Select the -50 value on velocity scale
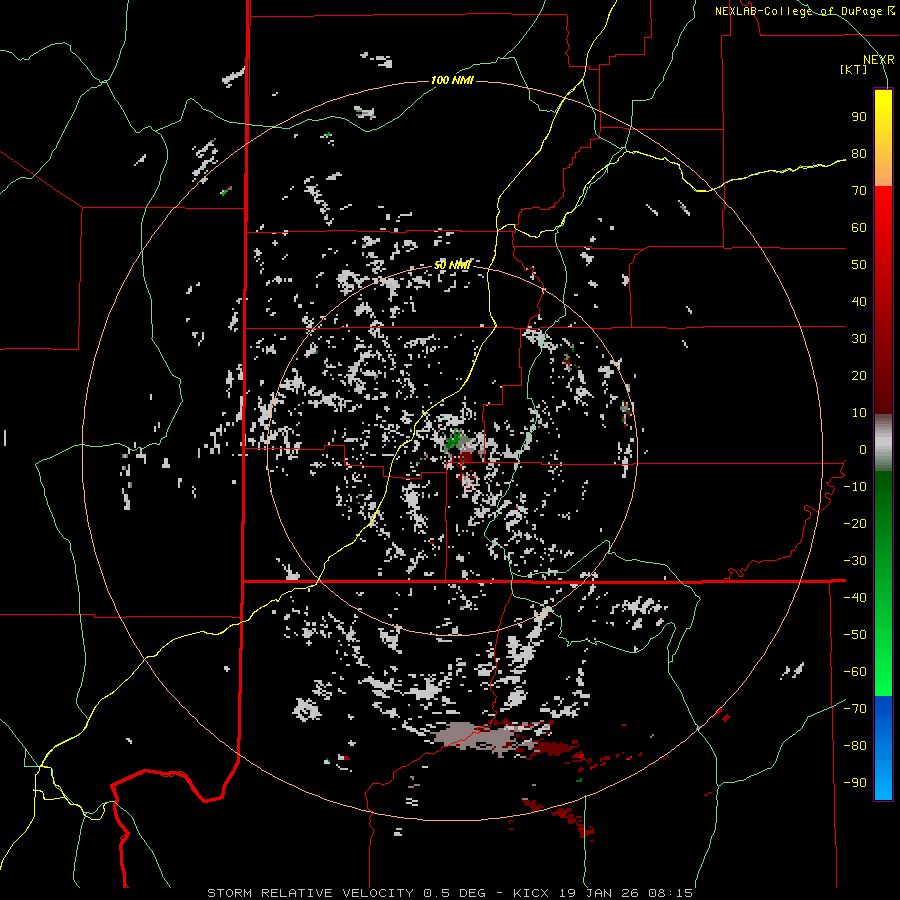The image size is (900, 900). click(855, 635)
